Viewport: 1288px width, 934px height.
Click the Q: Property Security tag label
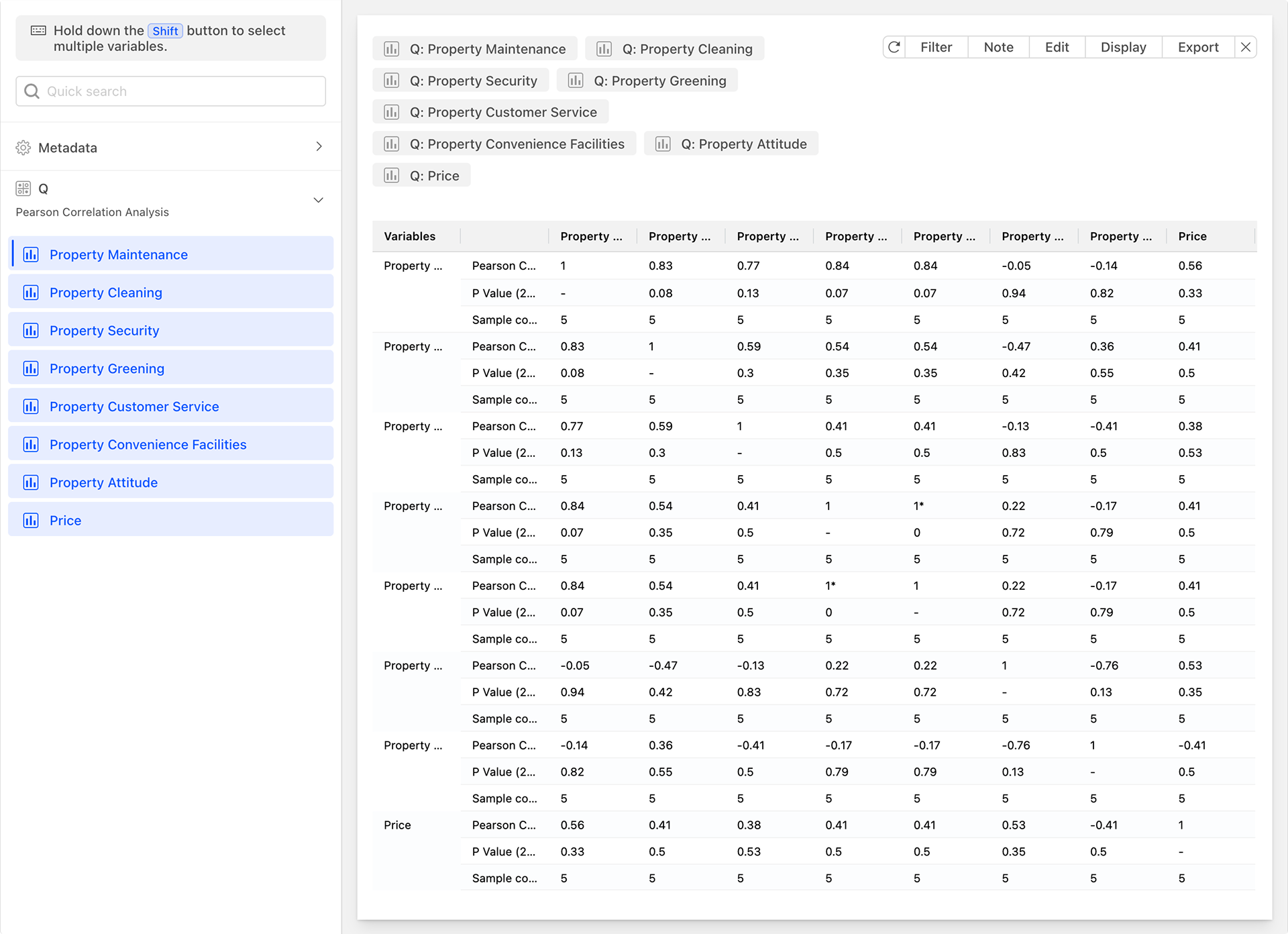pos(474,81)
